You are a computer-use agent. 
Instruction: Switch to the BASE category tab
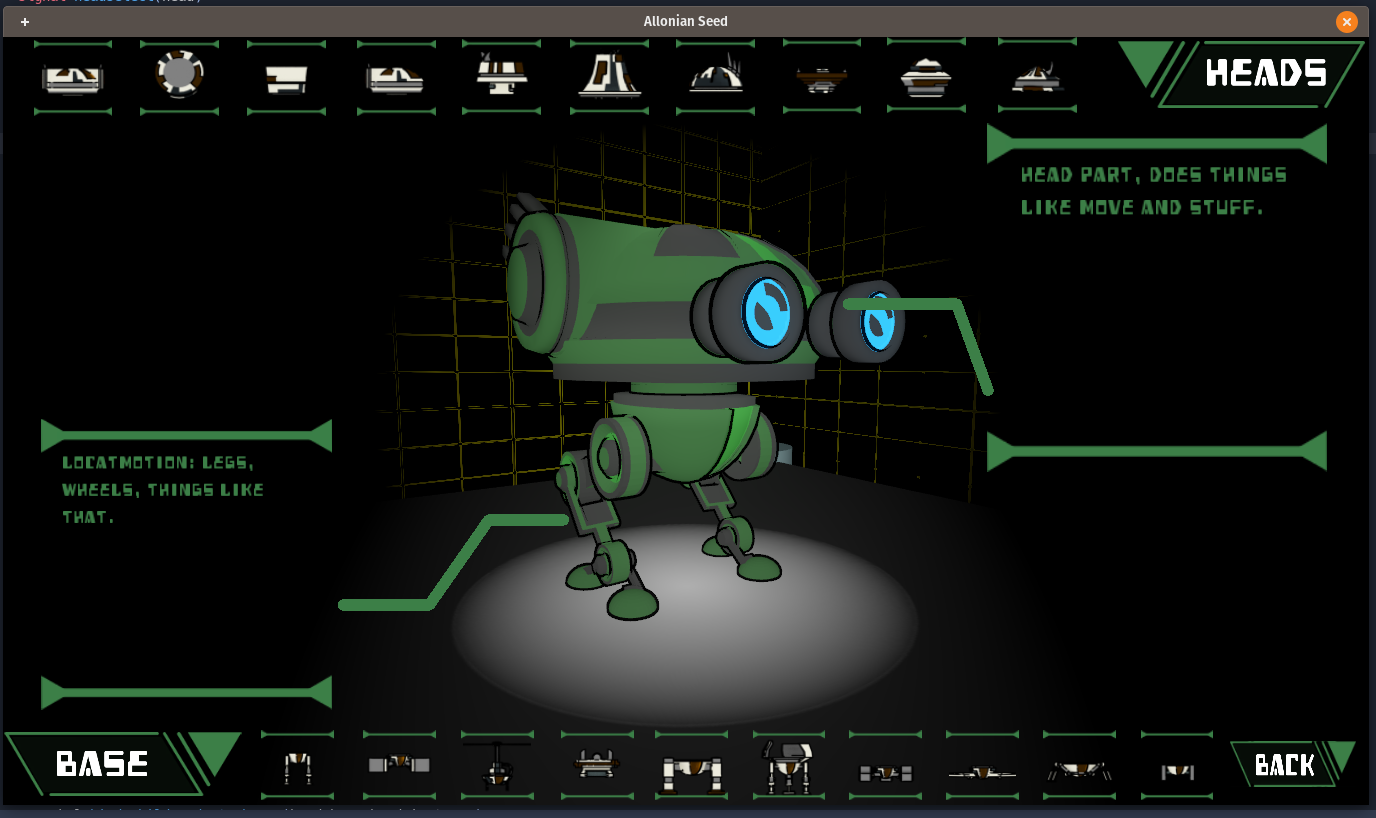pos(102,764)
